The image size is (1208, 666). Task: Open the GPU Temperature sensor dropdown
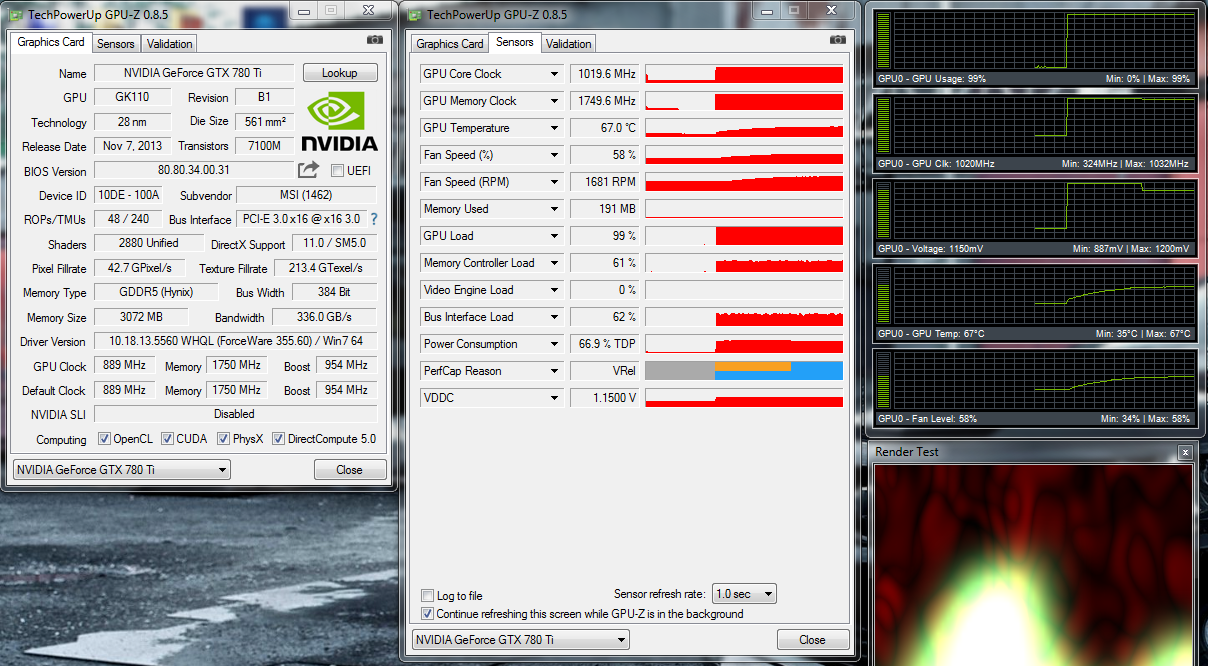click(x=554, y=128)
